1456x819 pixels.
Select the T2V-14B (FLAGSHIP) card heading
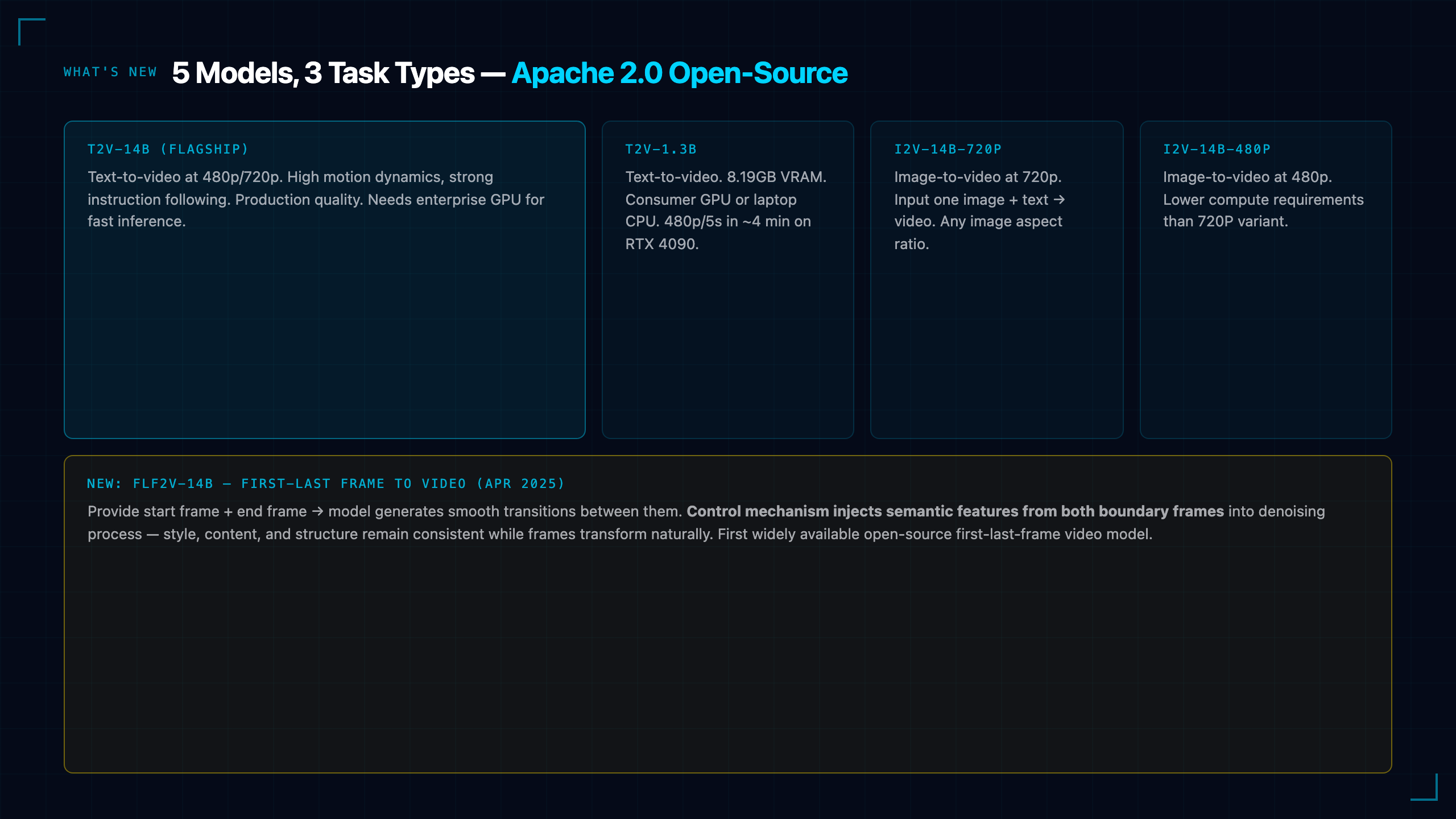168,149
